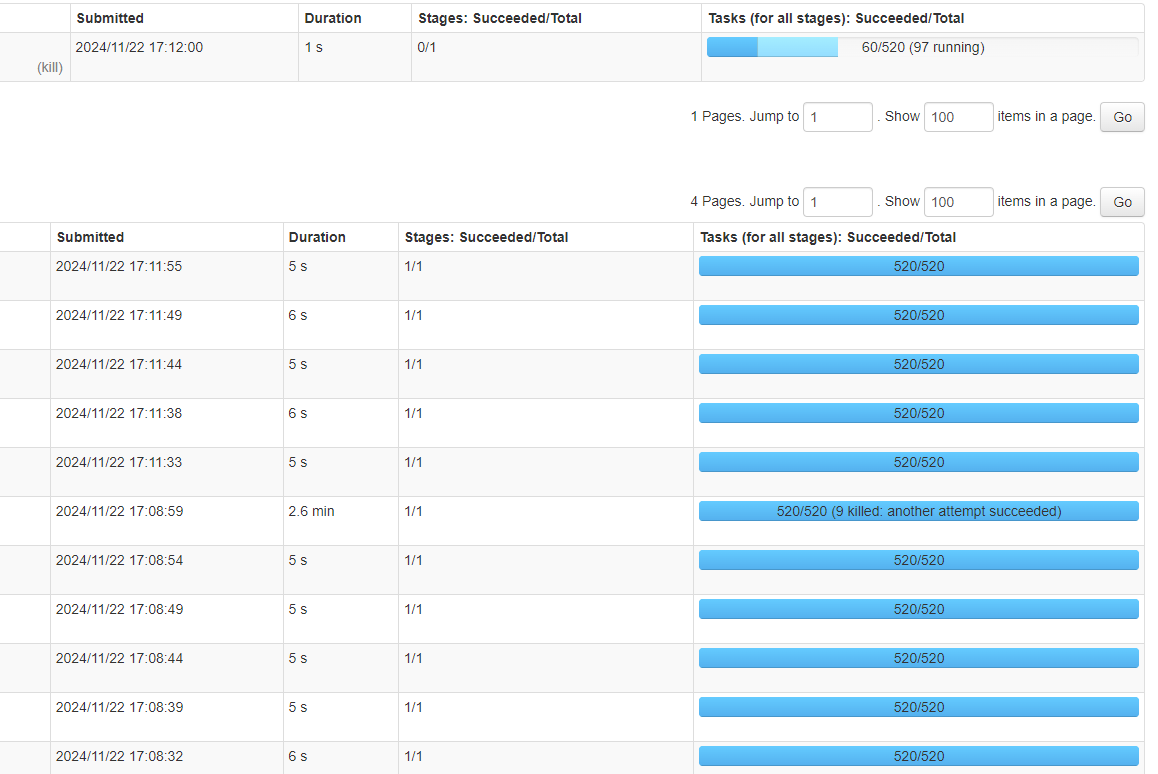
Task: Click progress bar of job submitted 17:08:32
Action: 918,756
